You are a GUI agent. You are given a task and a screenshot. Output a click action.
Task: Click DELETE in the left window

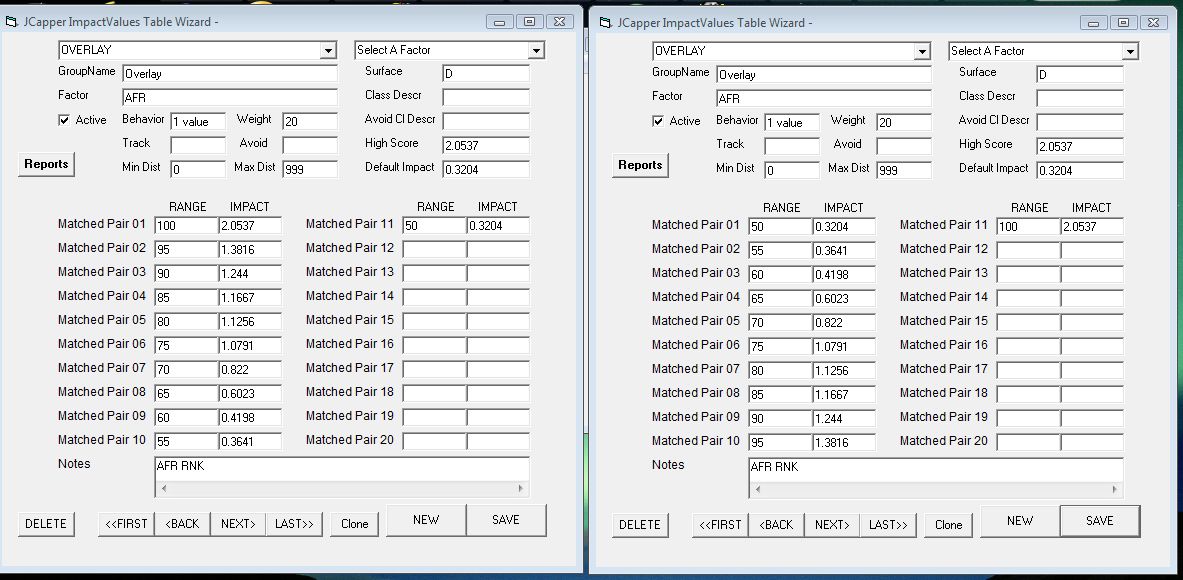[x=46, y=524]
